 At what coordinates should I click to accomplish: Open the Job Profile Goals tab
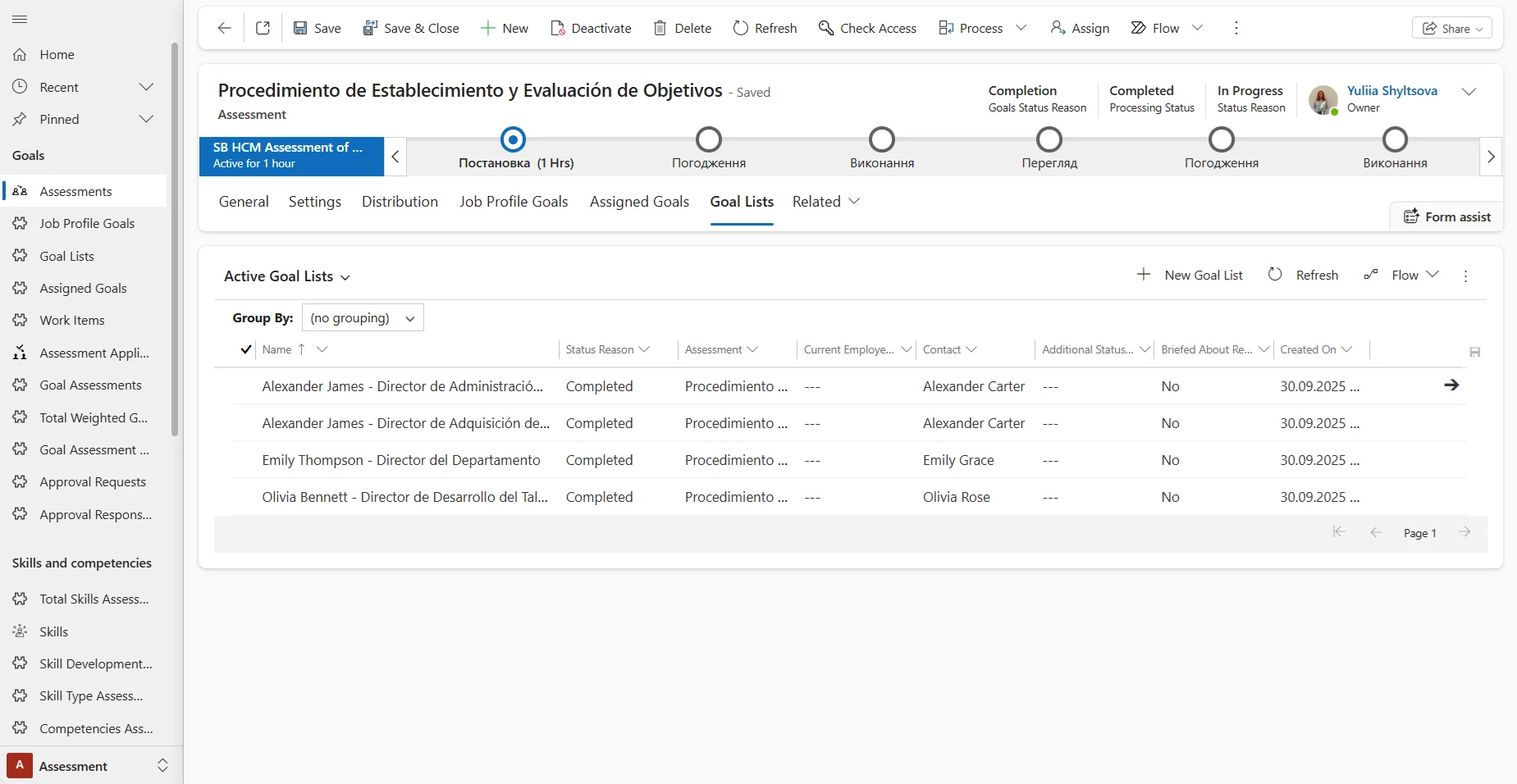(x=513, y=202)
